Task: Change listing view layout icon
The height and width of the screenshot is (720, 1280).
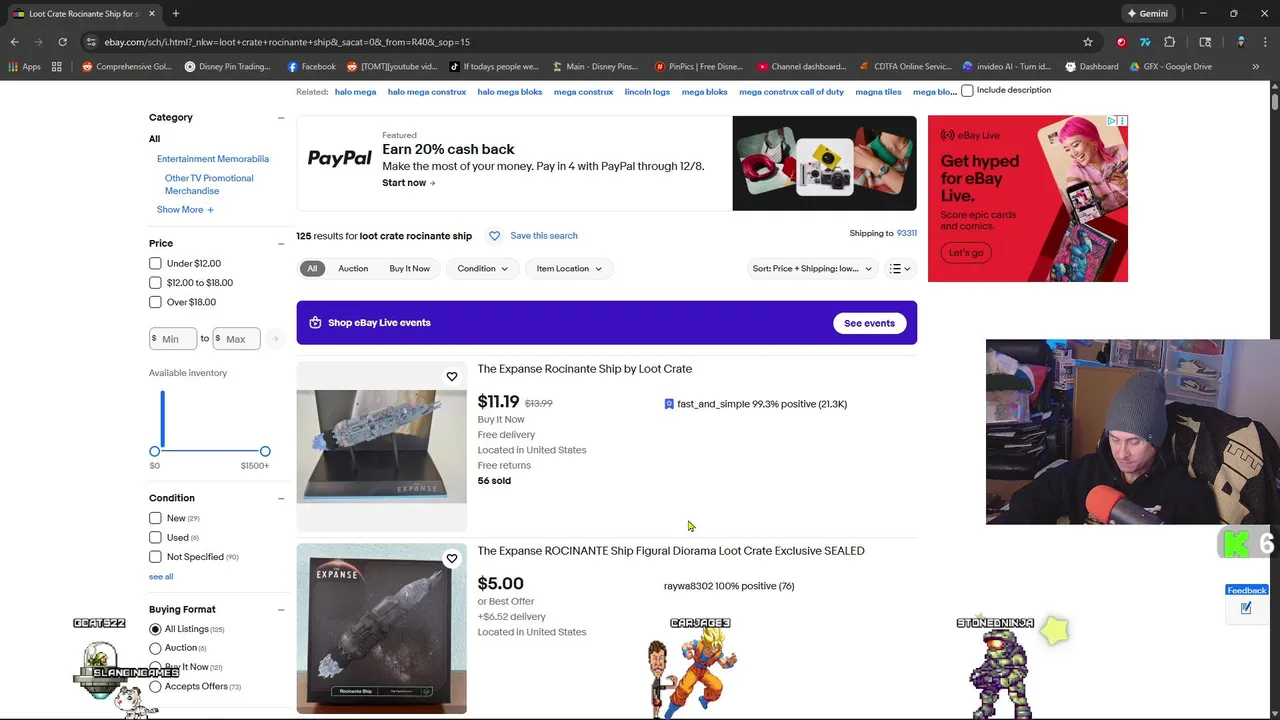Action: point(900,269)
